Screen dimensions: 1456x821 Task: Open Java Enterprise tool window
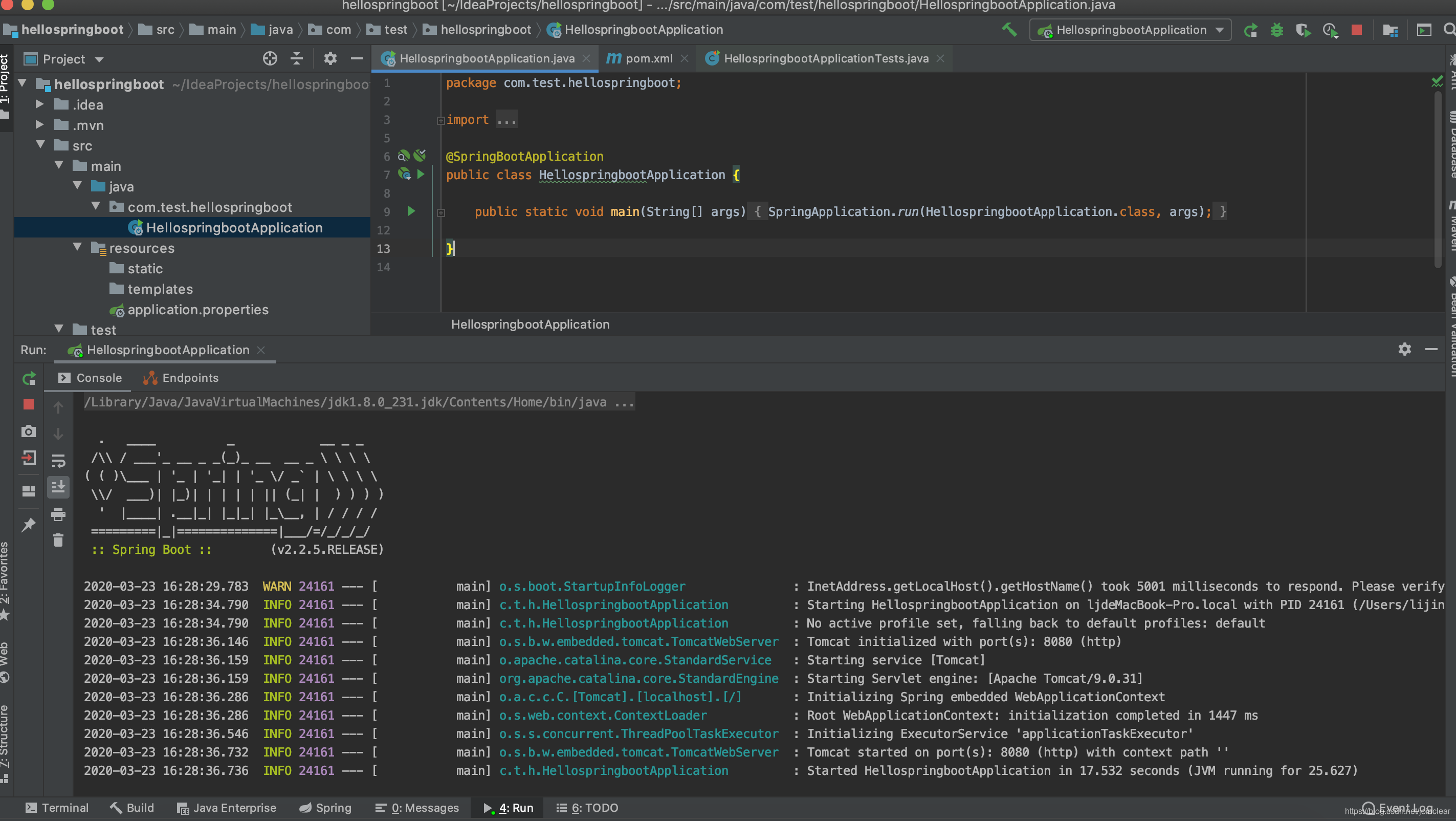pos(227,807)
